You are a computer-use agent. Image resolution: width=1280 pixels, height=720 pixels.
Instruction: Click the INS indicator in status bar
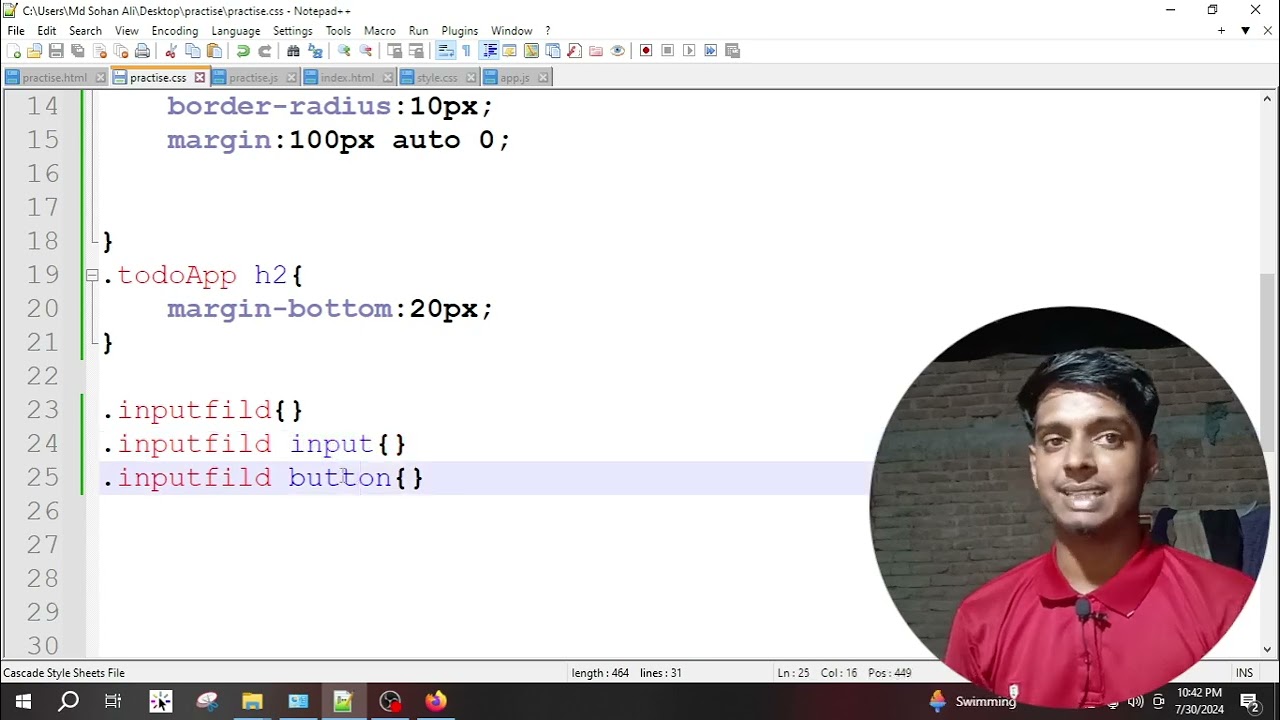[1244, 673]
